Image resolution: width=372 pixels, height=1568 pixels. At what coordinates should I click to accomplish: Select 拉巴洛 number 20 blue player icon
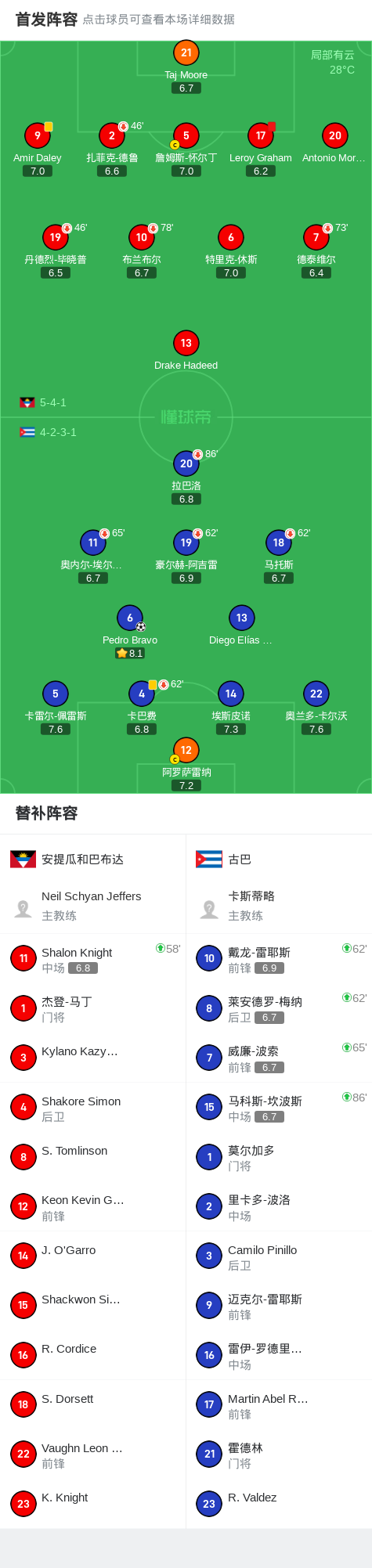click(186, 463)
